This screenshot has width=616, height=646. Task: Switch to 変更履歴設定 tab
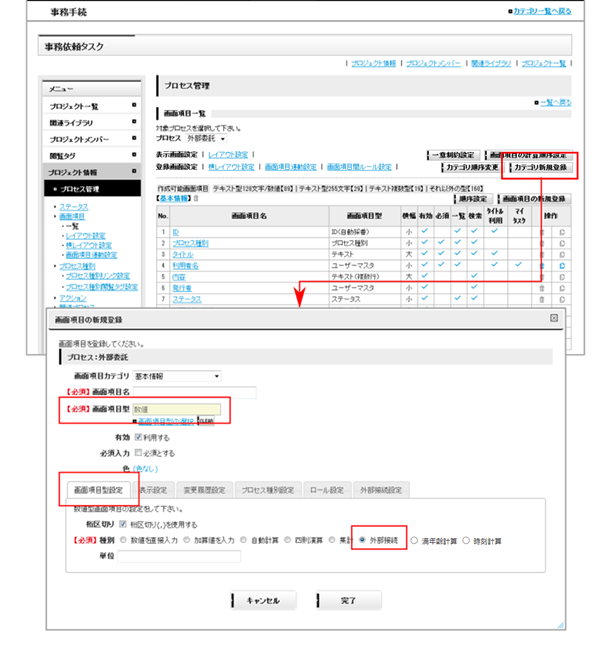point(204,490)
